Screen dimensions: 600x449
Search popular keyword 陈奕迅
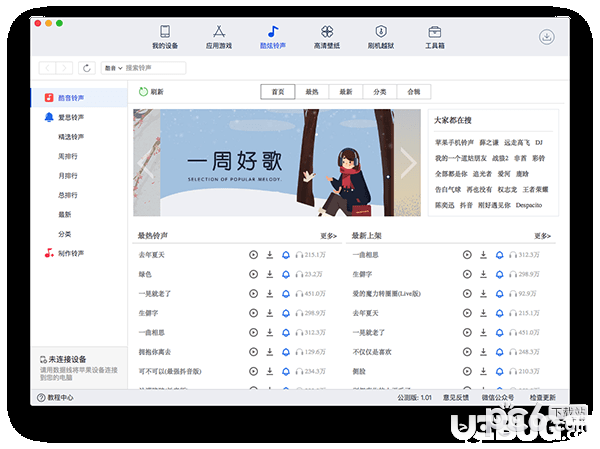tap(445, 205)
